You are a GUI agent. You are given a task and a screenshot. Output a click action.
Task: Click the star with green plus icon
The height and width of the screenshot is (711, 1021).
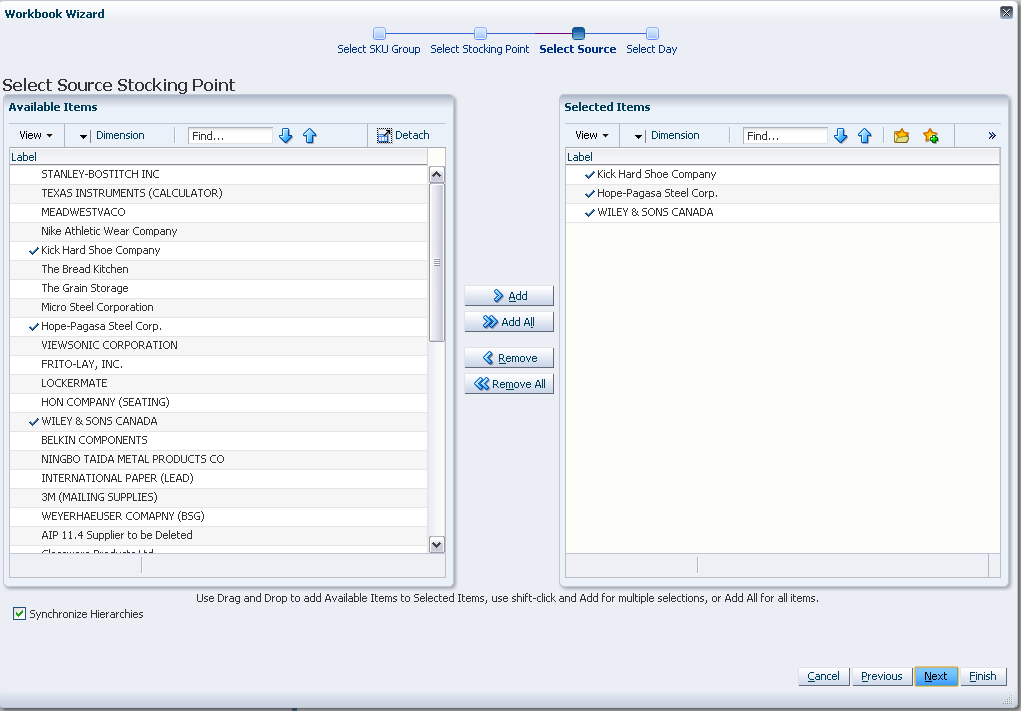pyautogui.click(x=930, y=135)
